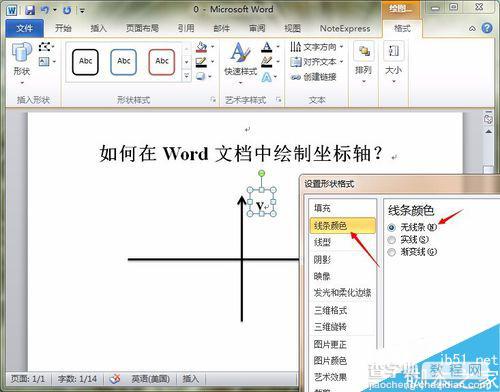The height and width of the screenshot is (392, 500).
Task: Open the Arrange (排列) button
Action: tap(363, 63)
